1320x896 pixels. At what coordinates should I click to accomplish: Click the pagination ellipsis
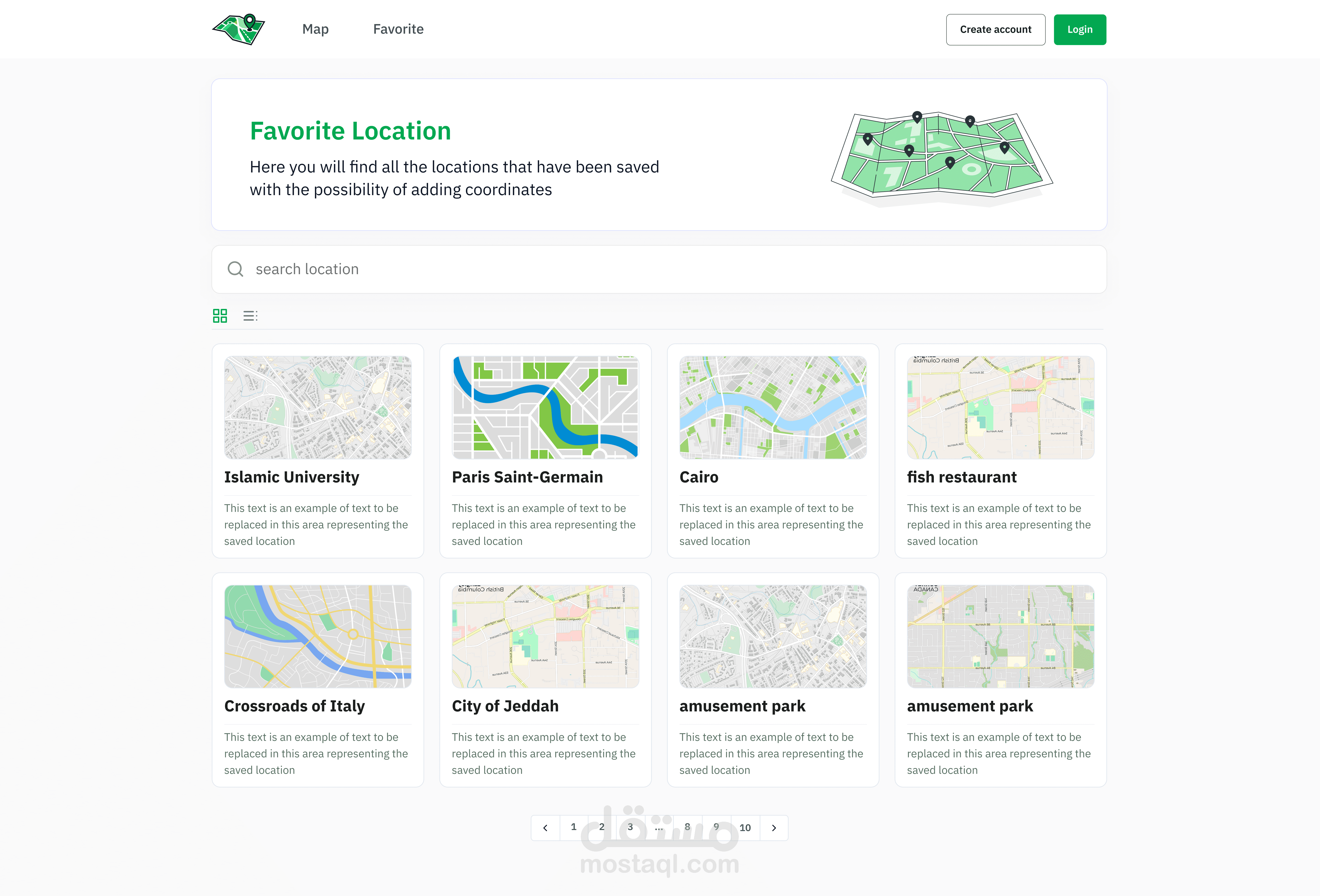coord(659,828)
